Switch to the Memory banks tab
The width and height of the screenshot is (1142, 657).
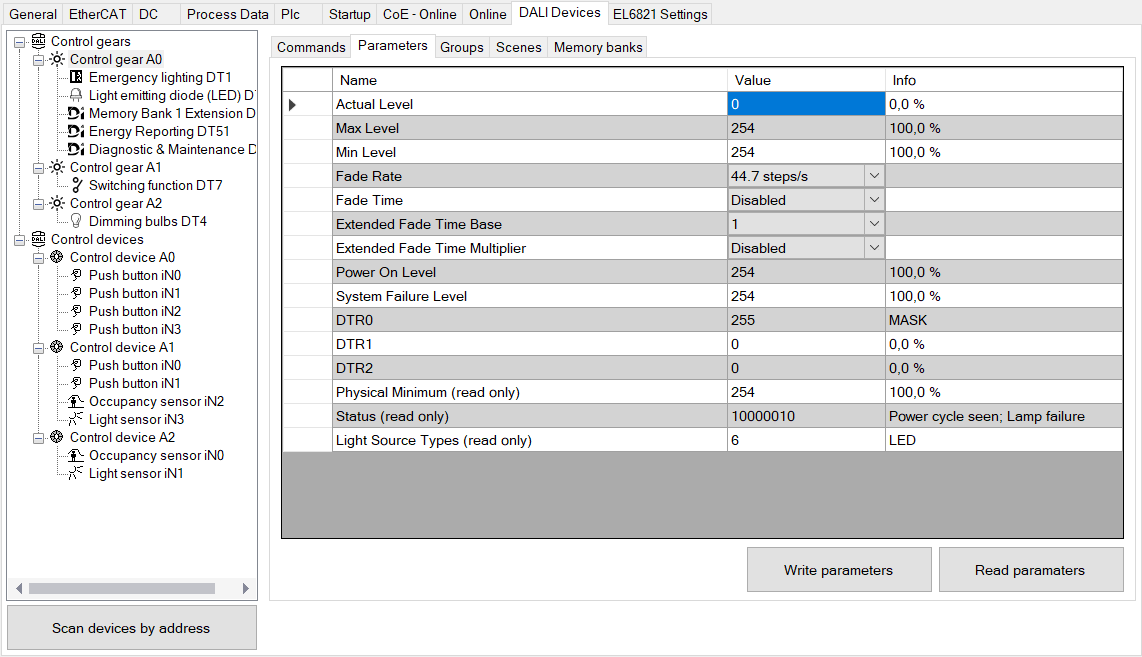point(597,46)
